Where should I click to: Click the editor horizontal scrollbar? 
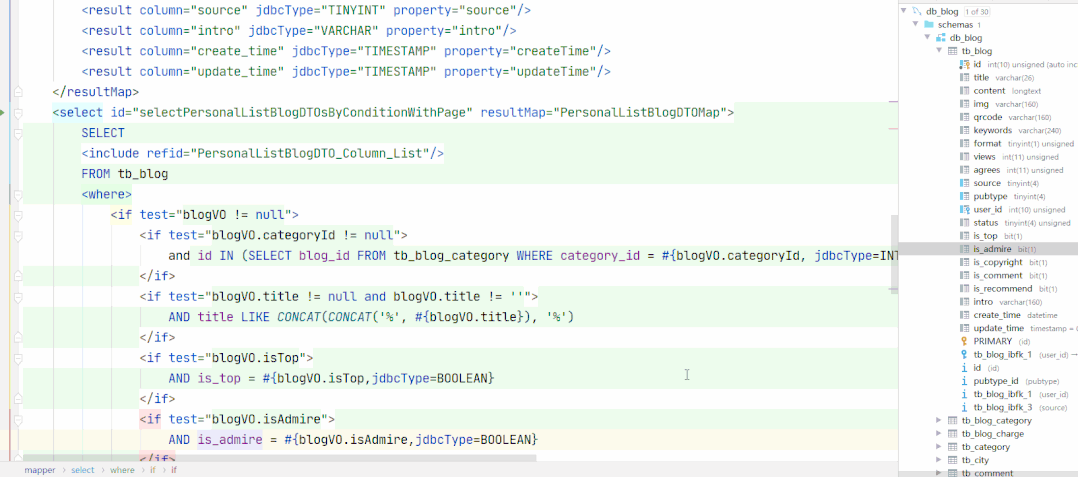pos(279,457)
